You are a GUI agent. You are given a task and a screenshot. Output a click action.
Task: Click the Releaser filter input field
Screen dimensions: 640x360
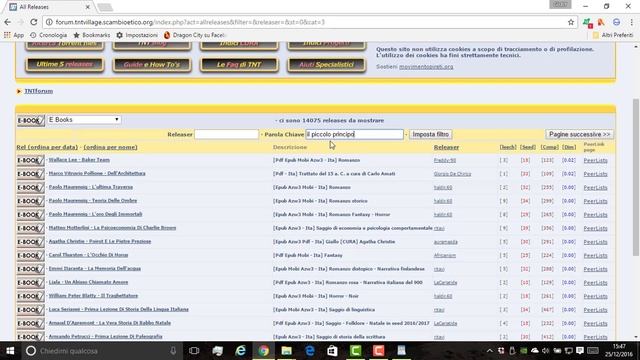(227, 134)
